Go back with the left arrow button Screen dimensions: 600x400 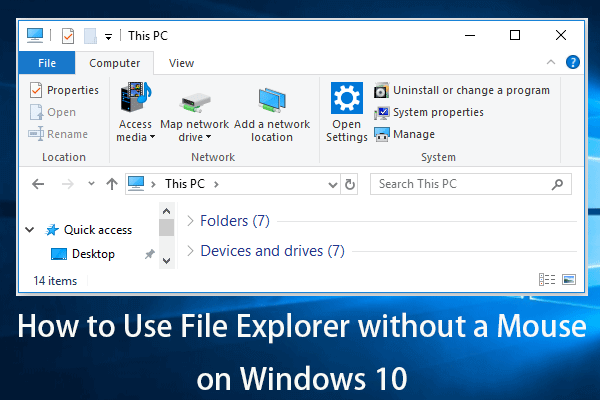(x=38, y=184)
